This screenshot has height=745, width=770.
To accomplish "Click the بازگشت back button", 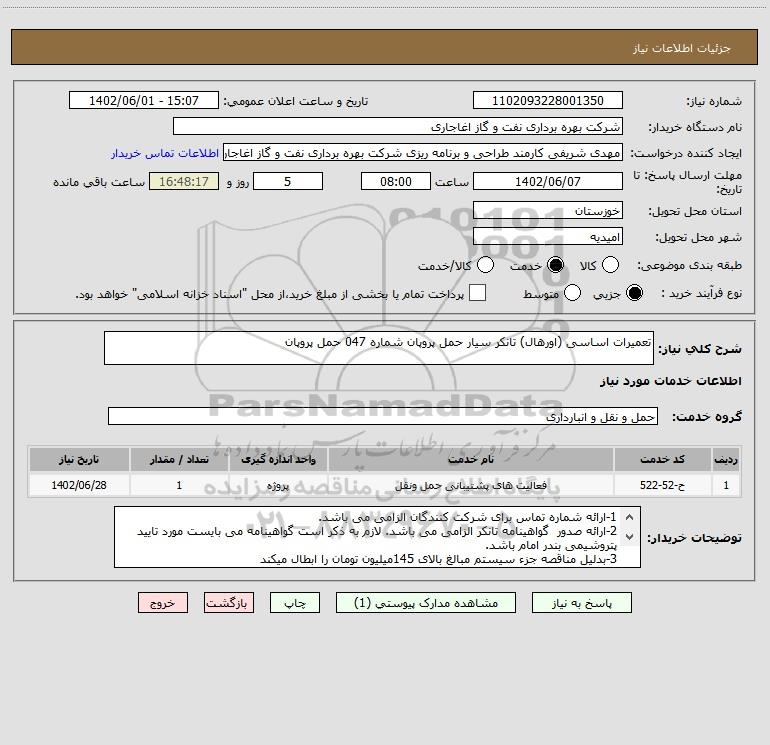I will [229, 603].
